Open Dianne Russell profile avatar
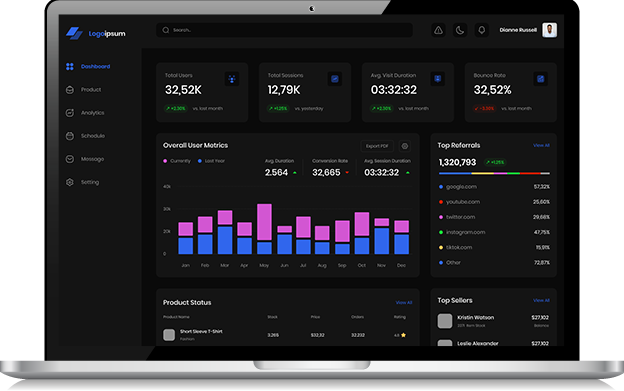The width and height of the screenshot is (624, 391). pos(549,30)
